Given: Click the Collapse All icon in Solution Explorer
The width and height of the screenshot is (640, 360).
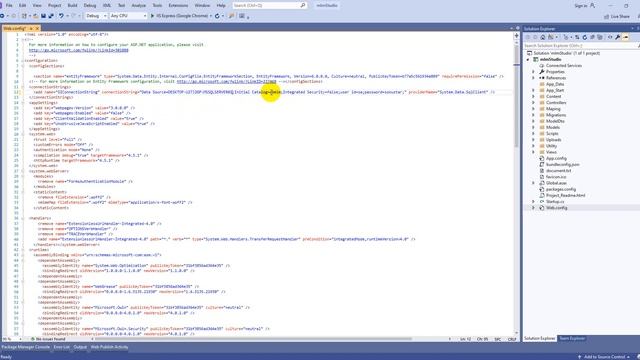Looking at the screenshot, I should [x=592, y=37].
